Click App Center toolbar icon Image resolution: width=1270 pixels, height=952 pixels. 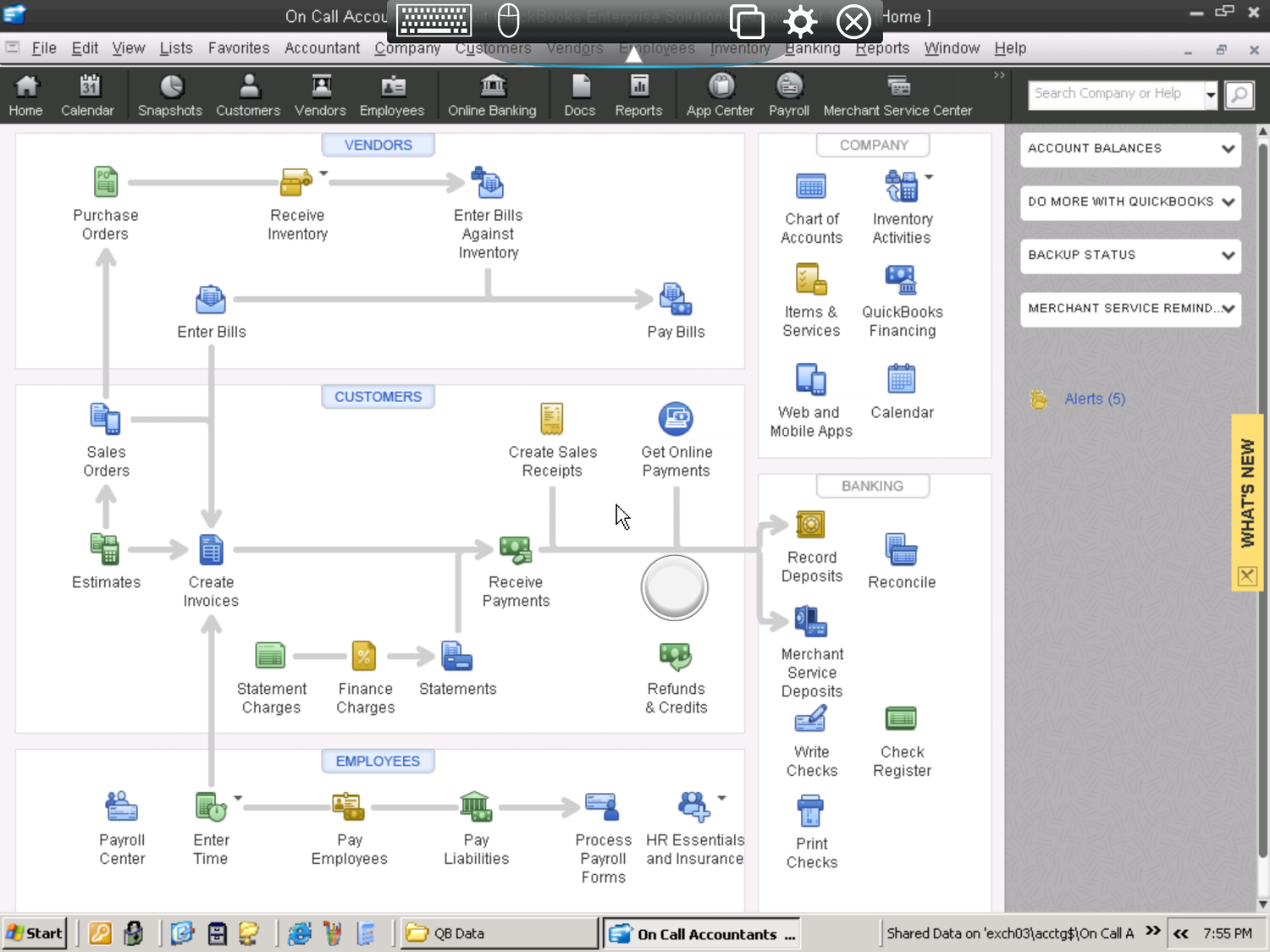[x=720, y=95]
